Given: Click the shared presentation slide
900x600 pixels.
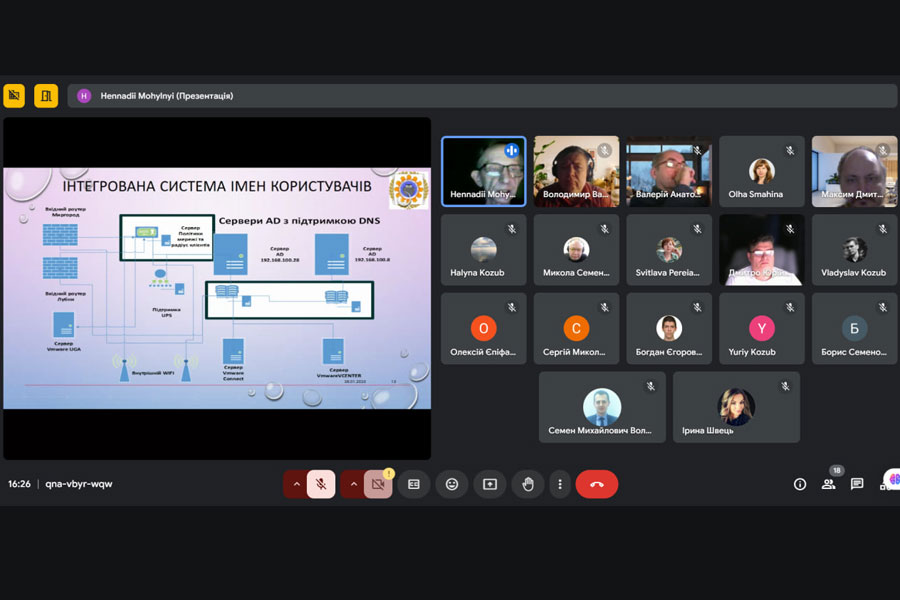Looking at the screenshot, I should 217,288.
